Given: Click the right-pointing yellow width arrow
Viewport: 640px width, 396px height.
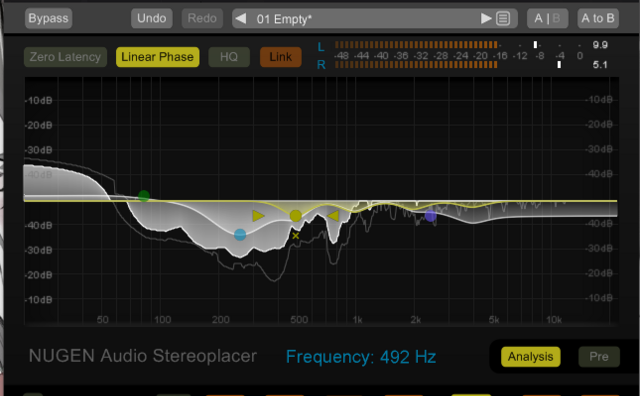Looking at the screenshot, I should [258, 216].
